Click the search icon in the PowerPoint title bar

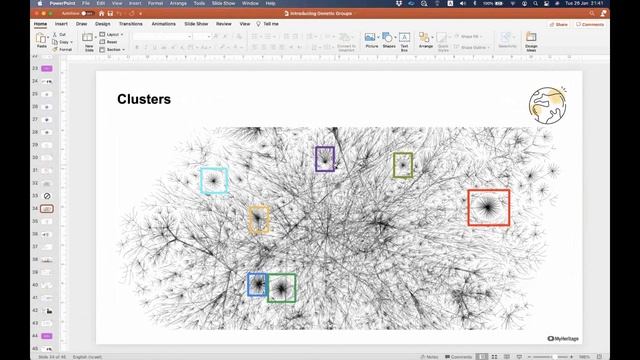click(x=592, y=13)
